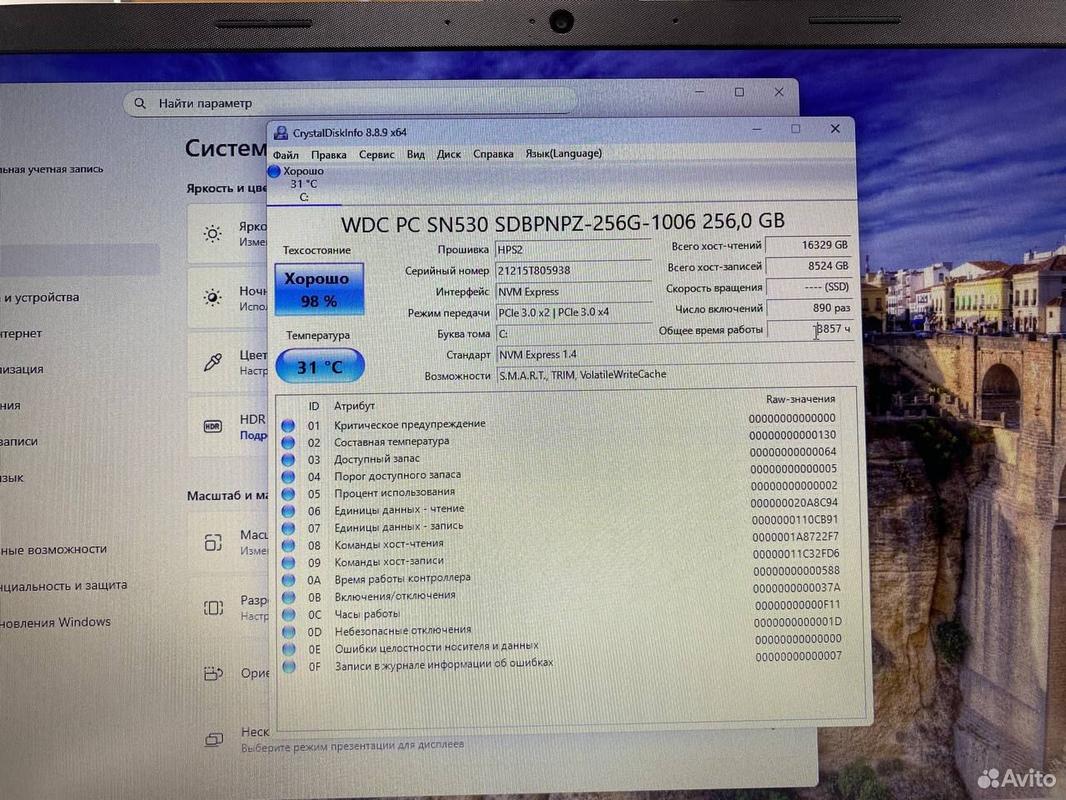The height and width of the screenshot is (800, 1066).
Task: Click the 31 °C temperature button
Action: pyautogui.click(x=319, y=367)
